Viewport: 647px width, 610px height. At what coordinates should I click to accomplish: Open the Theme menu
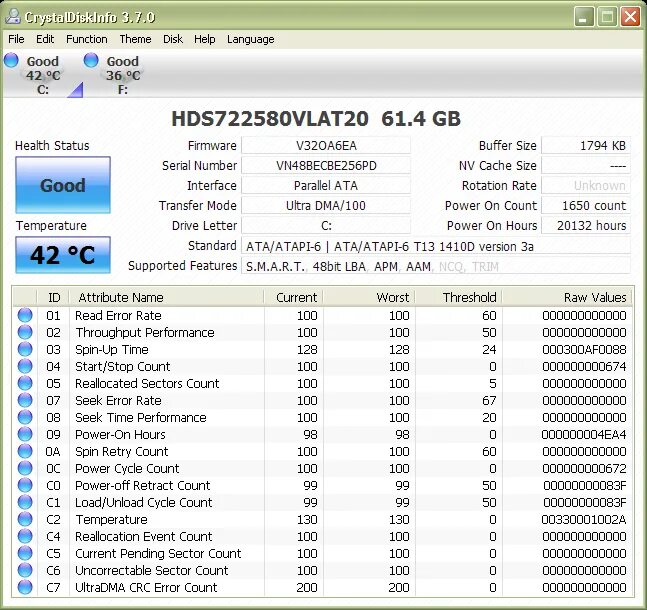point(135,39)
